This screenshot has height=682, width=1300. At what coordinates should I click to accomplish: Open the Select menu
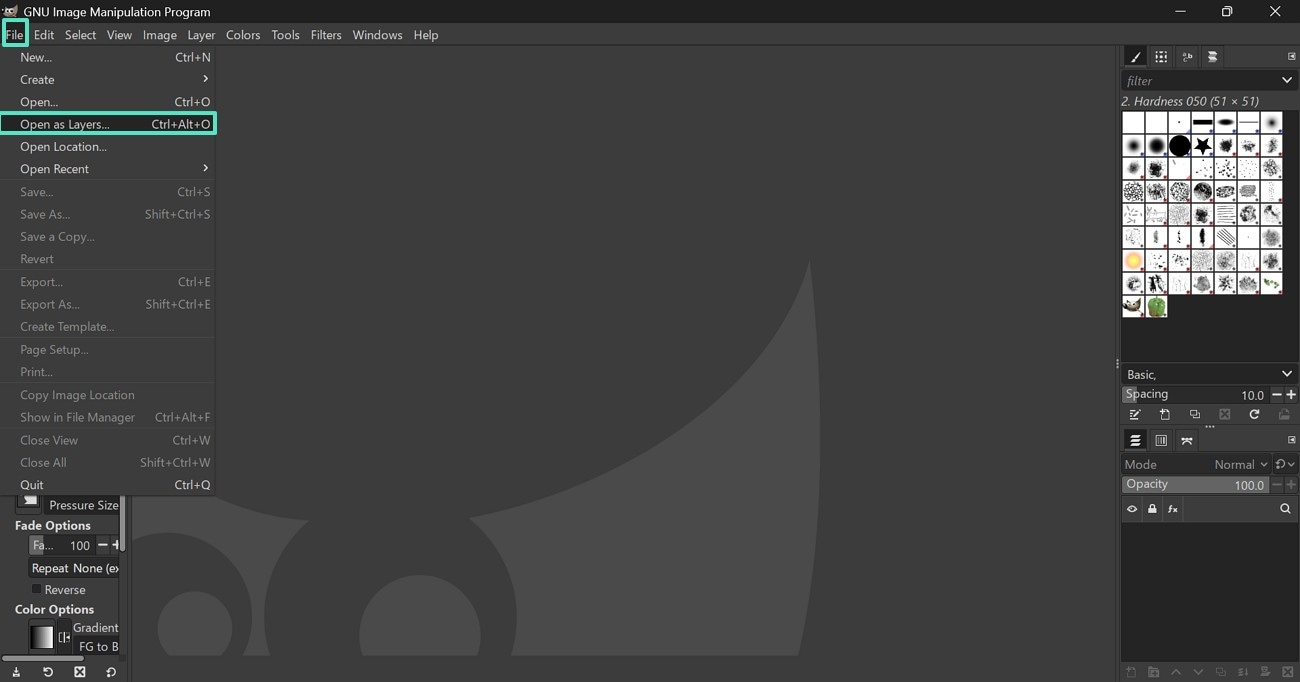80,34
